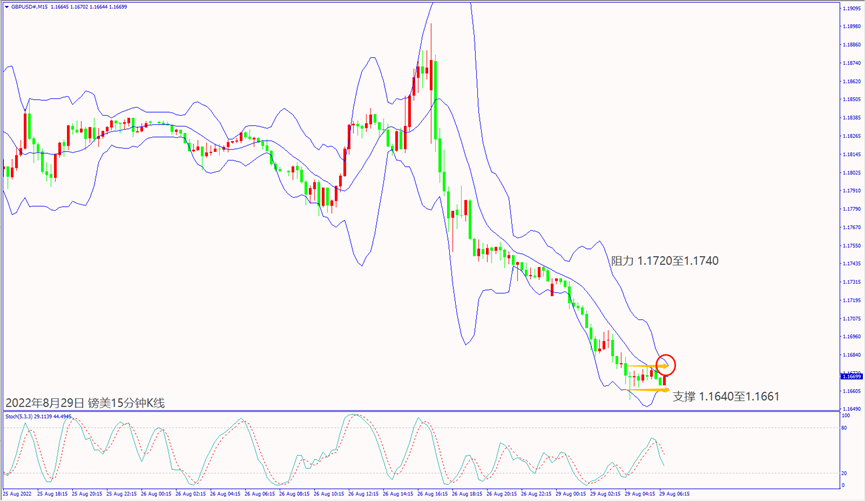
Task: Click the support label 支撑 1.1640至1.1661
Action: [726, 397]
